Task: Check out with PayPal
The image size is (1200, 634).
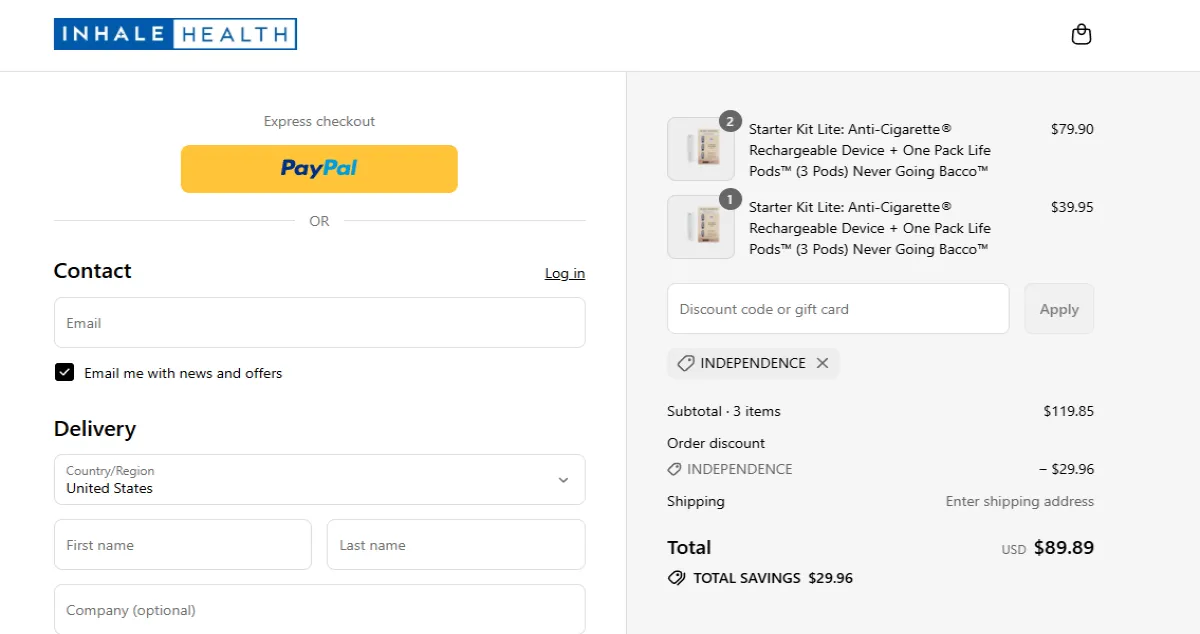Action: pos(318,168)
